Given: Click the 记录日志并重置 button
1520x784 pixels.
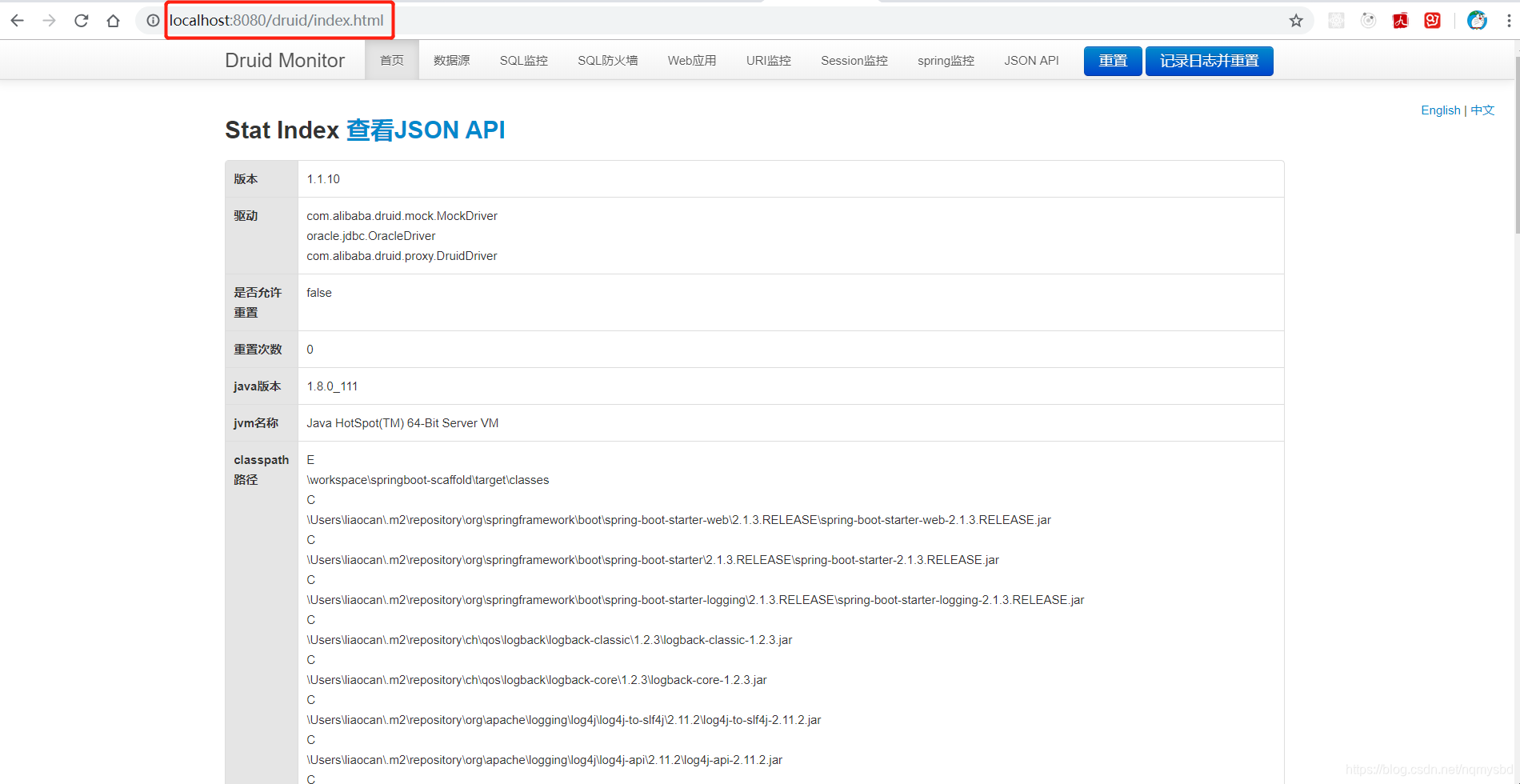Looking at the screenshot, I should pyautogui.click(x=1210, y=61).
